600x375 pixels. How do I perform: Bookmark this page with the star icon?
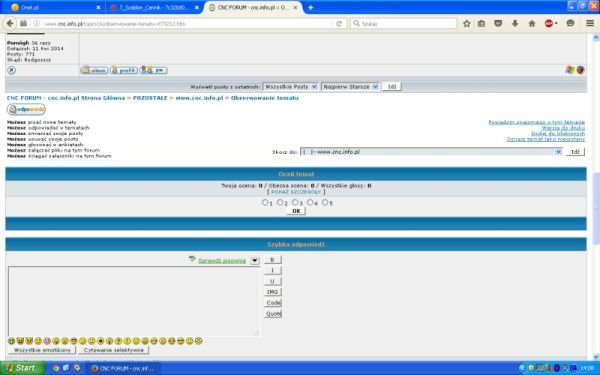[x=466, y=24]
